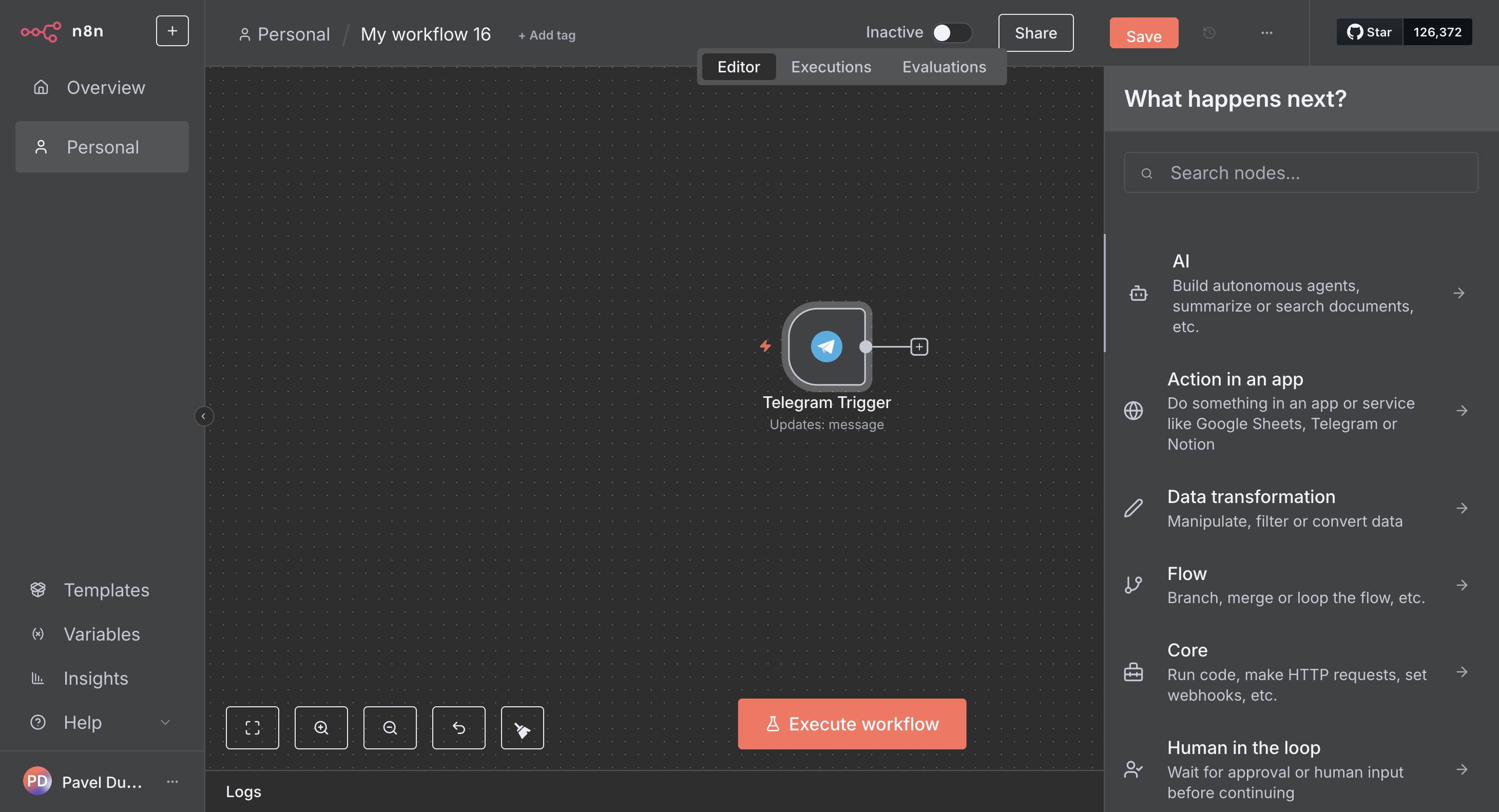Collapse the left sidebar with chevron
Viewport: 1499px width, 812px height.
point(204,416)
